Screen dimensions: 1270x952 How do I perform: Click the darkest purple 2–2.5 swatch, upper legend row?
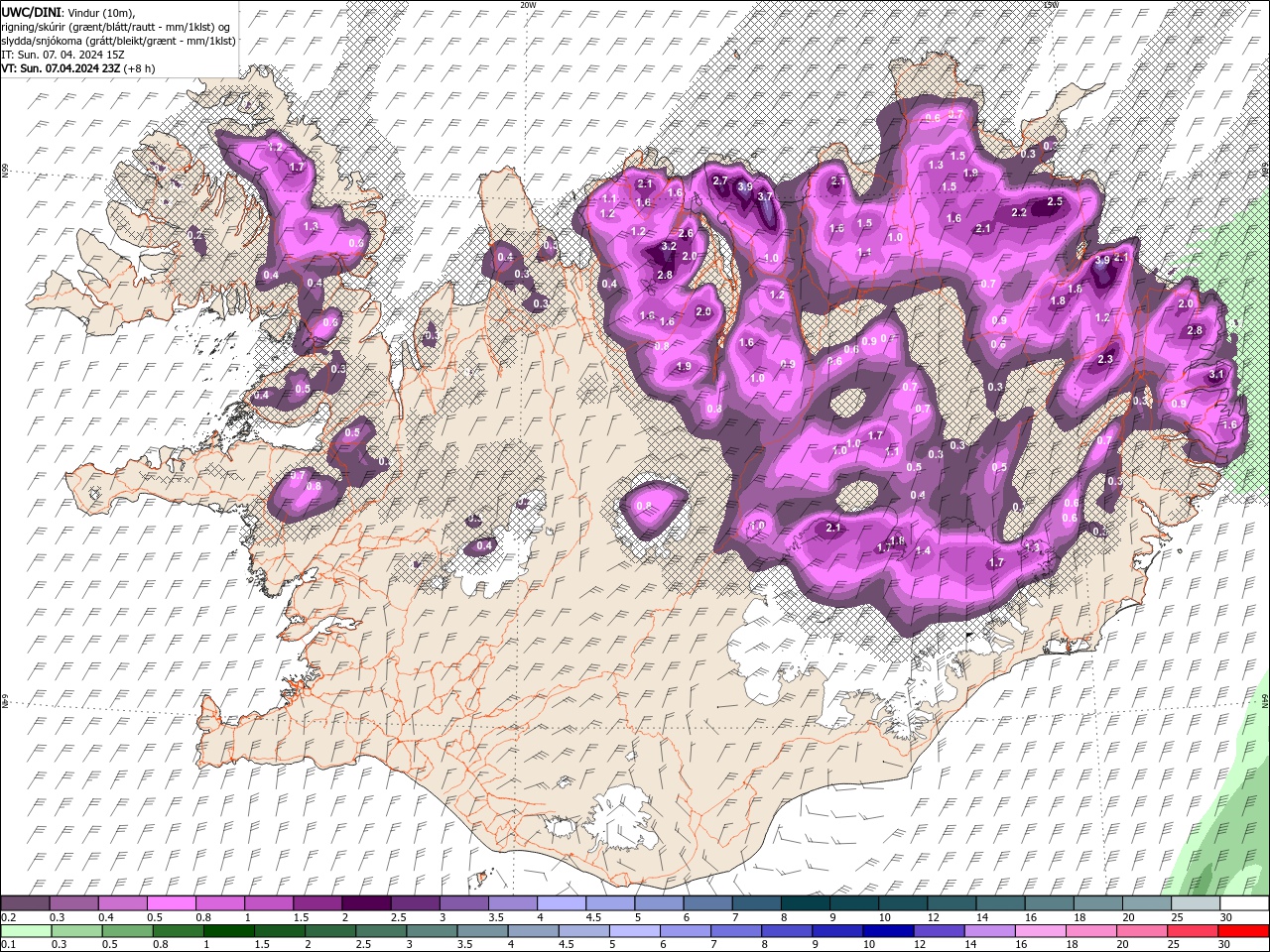(365, 903)
